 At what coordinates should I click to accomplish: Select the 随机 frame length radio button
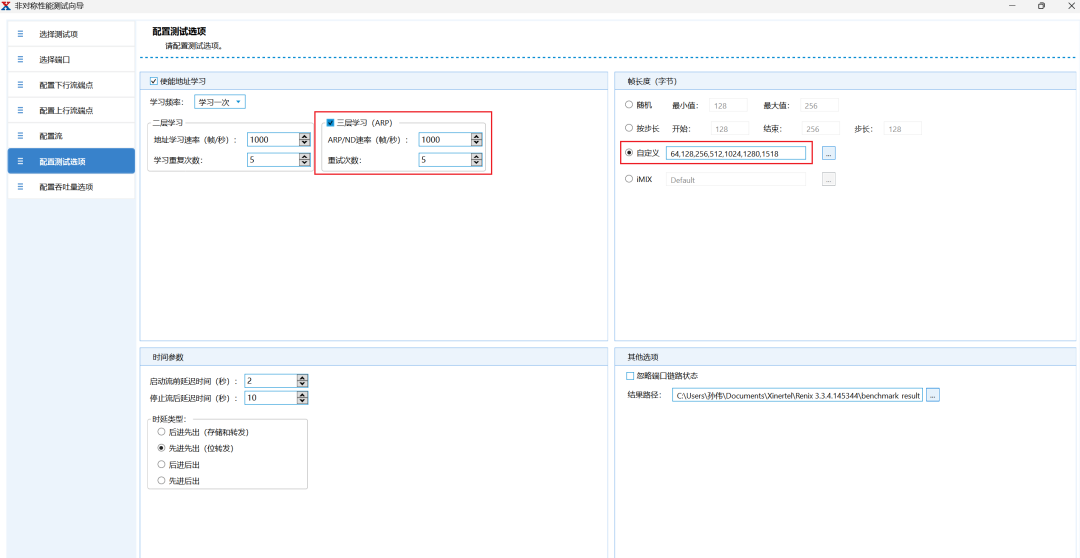point(629,105)
